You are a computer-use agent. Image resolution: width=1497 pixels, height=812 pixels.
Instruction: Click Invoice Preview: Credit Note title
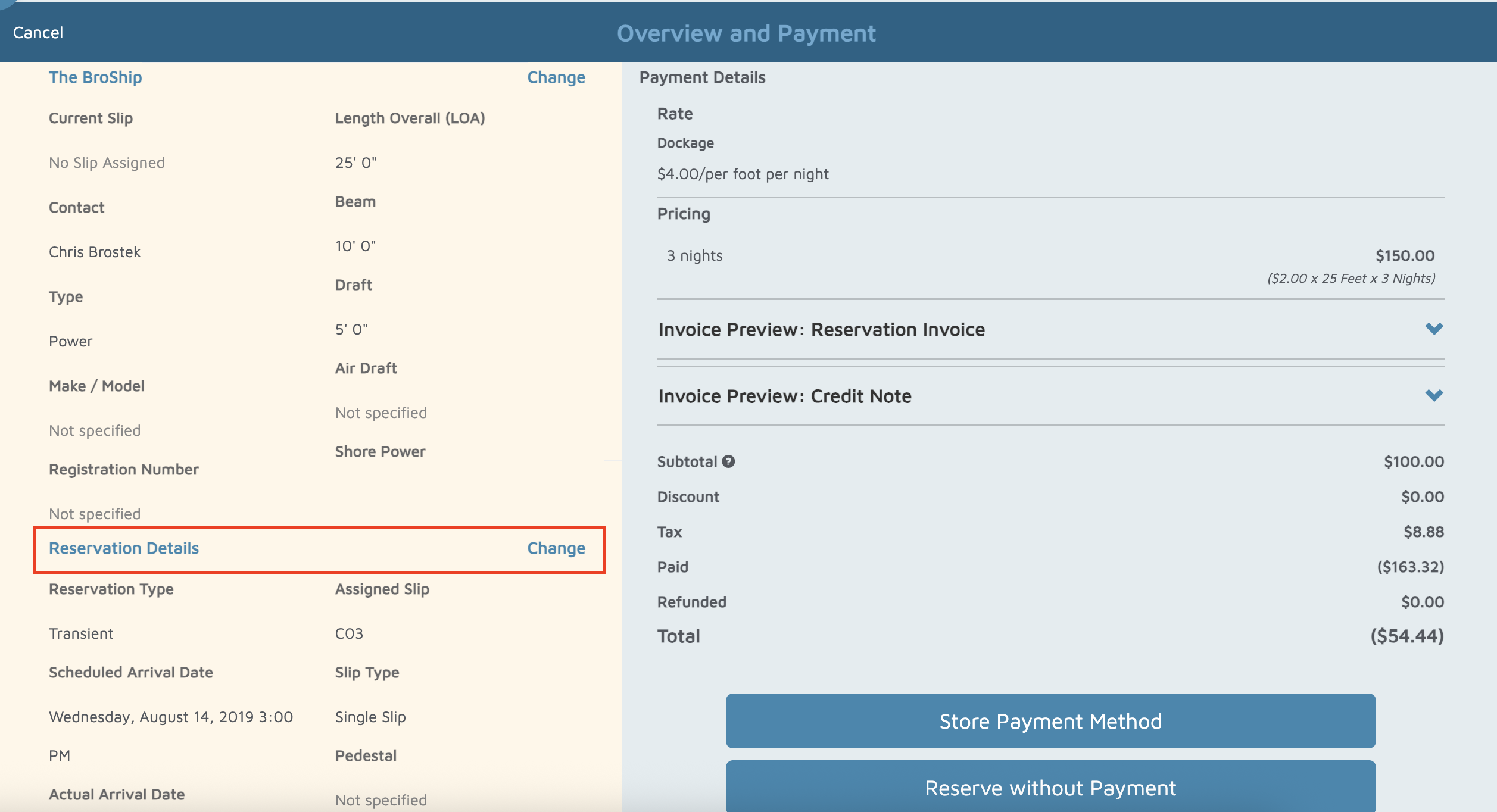(784, 396)
